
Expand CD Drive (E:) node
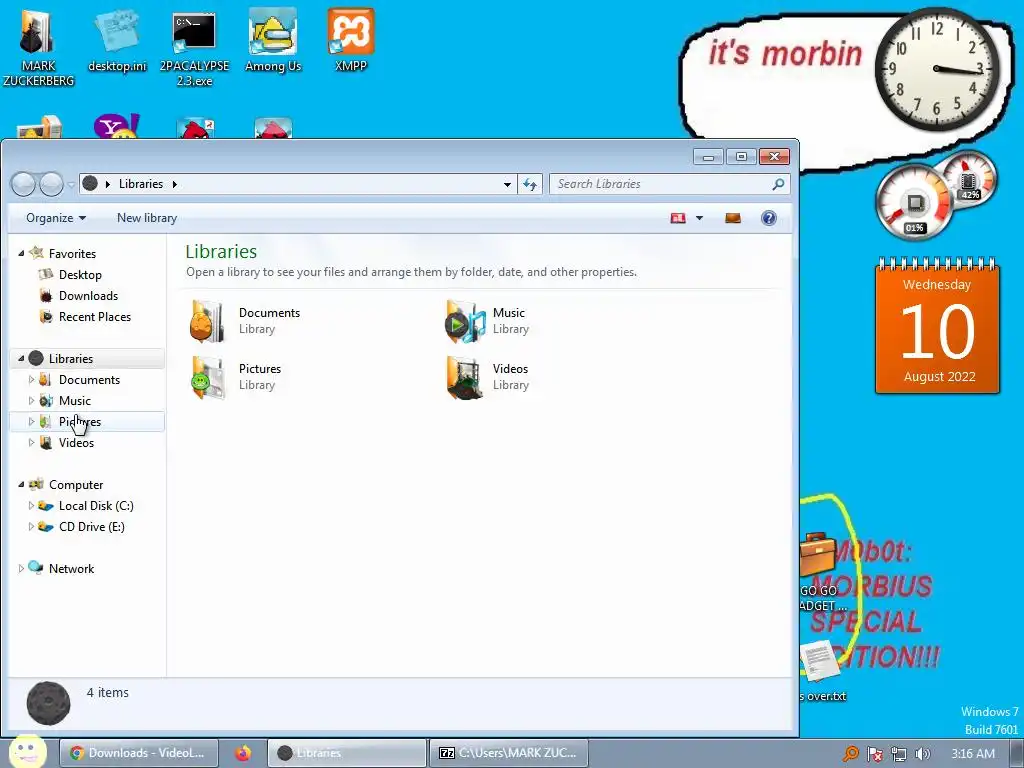pyautogui.click(x=31, y=526)
